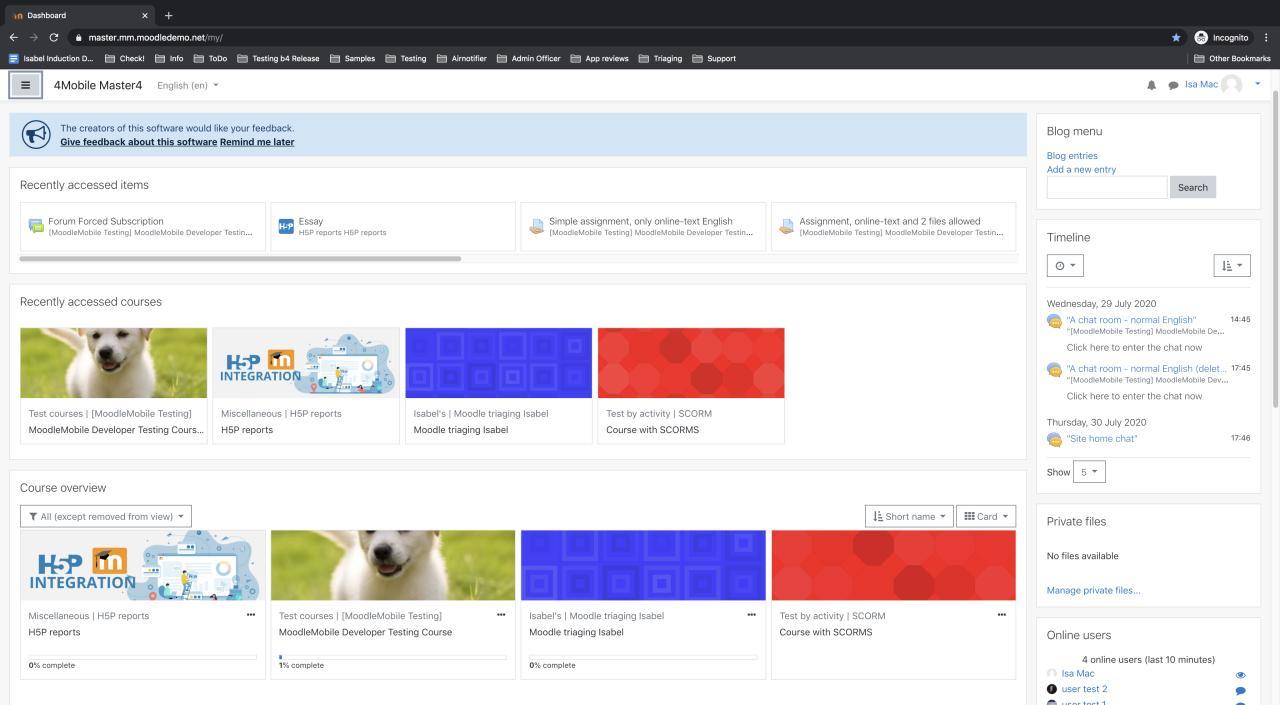Open a new browser tab with the plus icon
Image resolution: width=1280 pixels, height=705 pixels.
click(x=168, y=15)
